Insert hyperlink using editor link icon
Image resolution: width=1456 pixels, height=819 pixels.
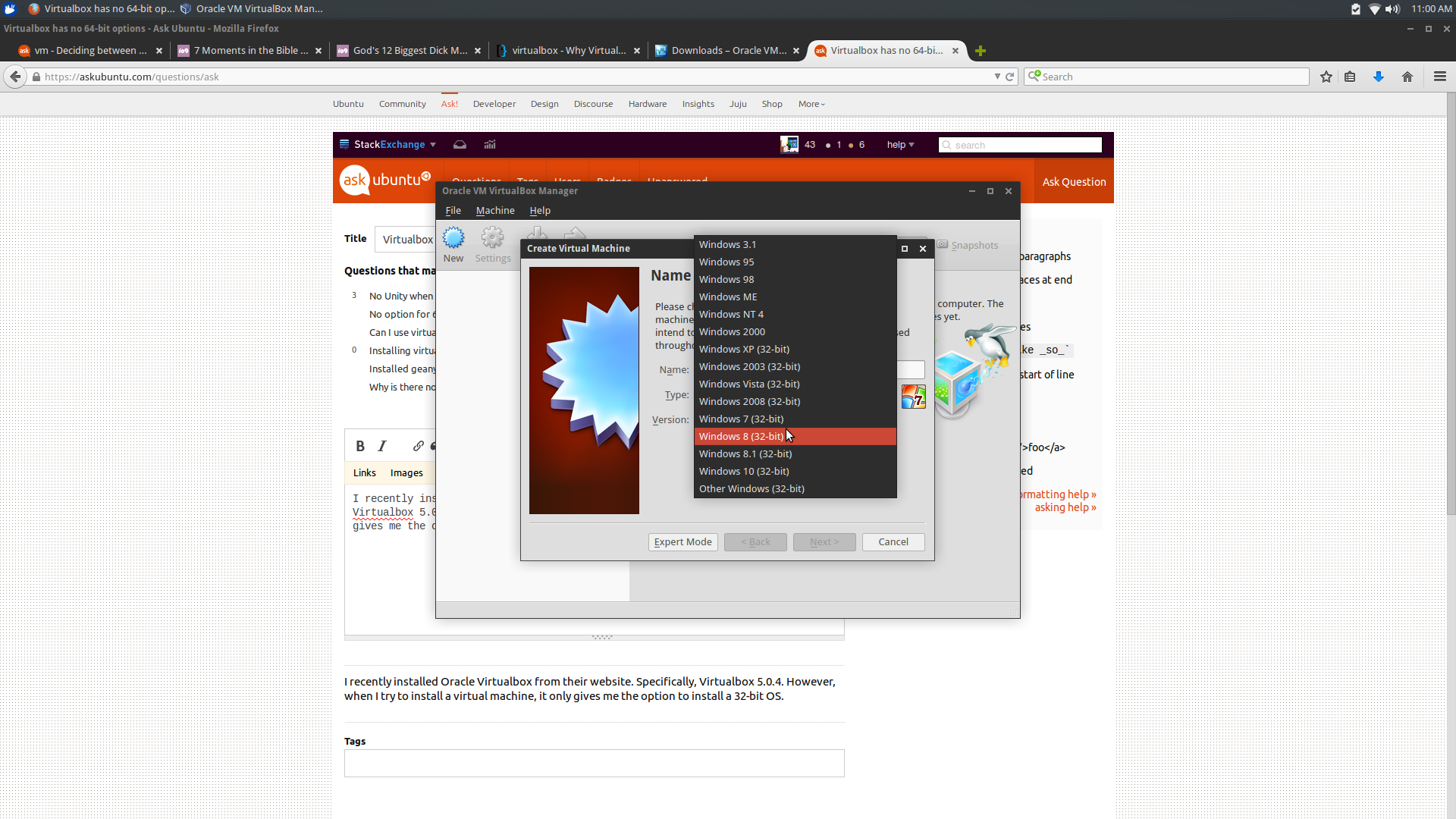tap(419, 446)
